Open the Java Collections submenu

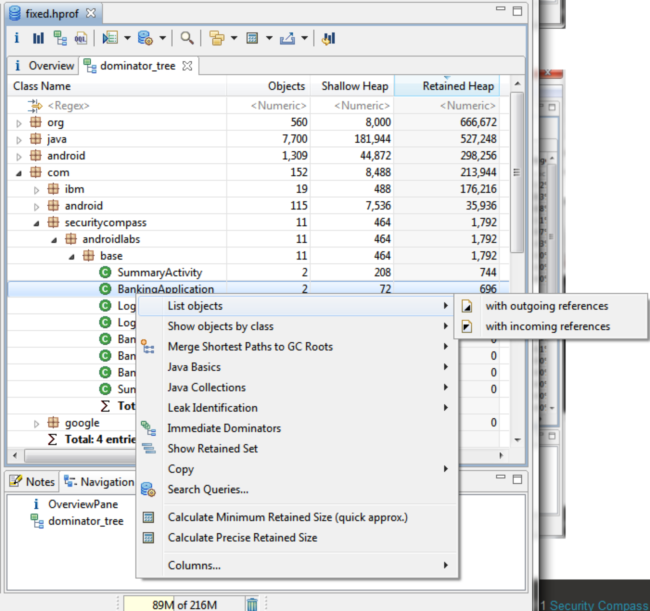pos(298,387)
